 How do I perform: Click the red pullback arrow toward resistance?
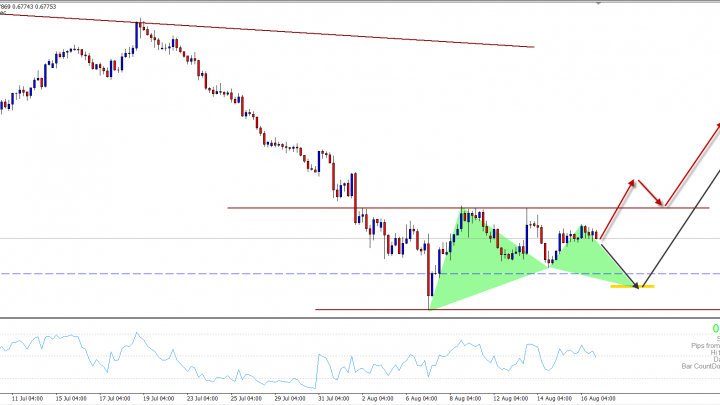[648, 193]
